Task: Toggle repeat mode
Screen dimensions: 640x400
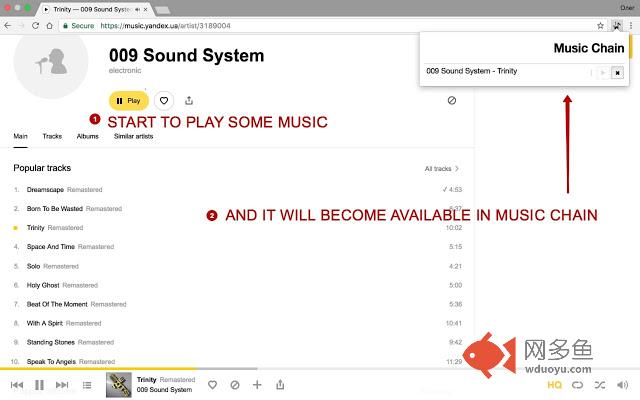Action: point(577,385)
